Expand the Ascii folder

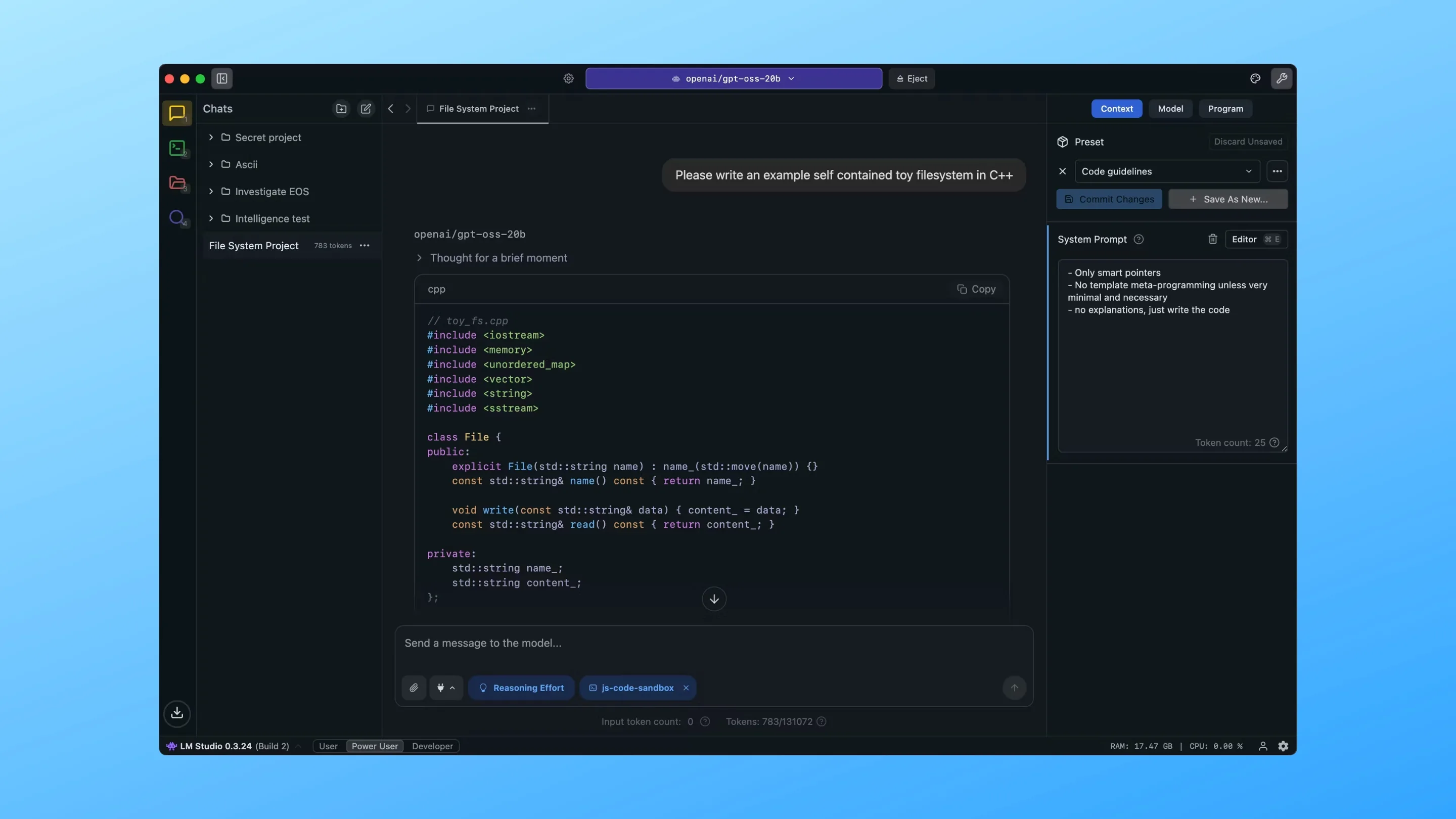click(211, 164)
